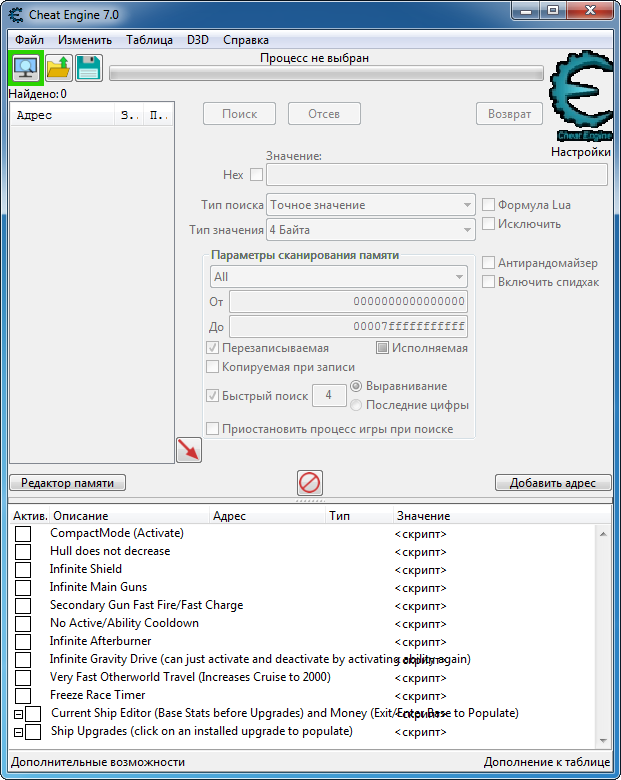Focus the От start address field
Viewport: 621px width, 780px height.
348,301
